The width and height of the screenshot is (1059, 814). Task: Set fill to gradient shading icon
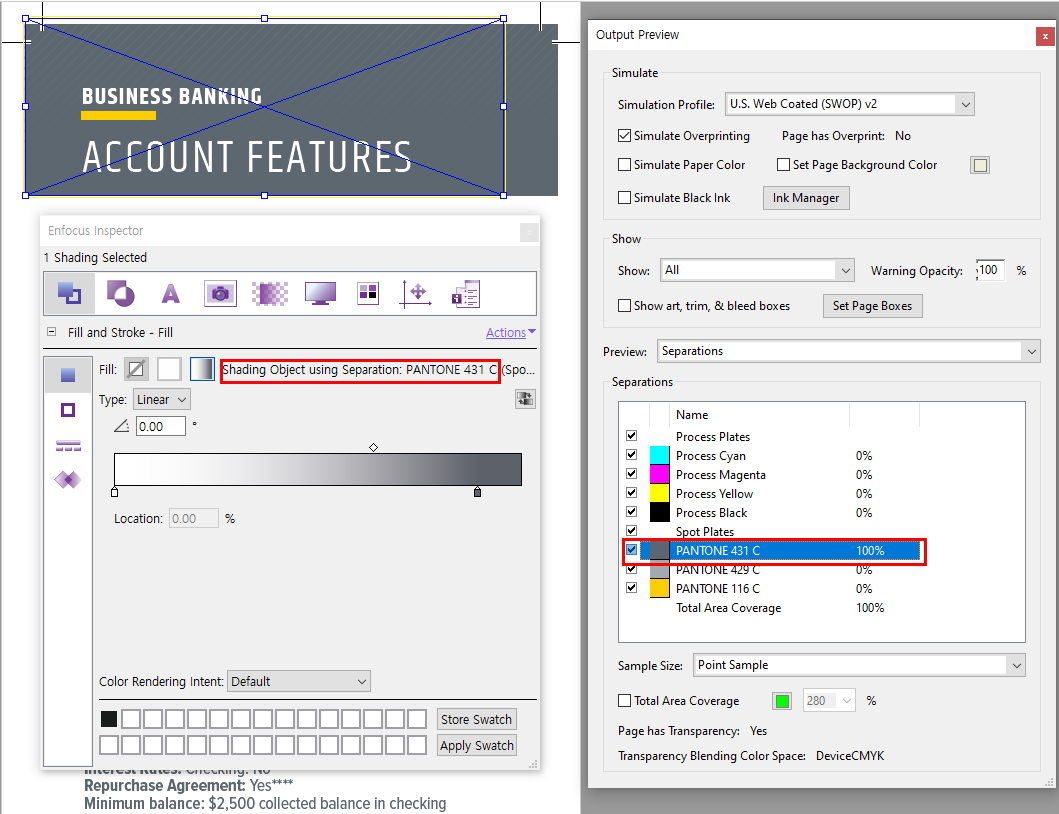coord(202,370)
